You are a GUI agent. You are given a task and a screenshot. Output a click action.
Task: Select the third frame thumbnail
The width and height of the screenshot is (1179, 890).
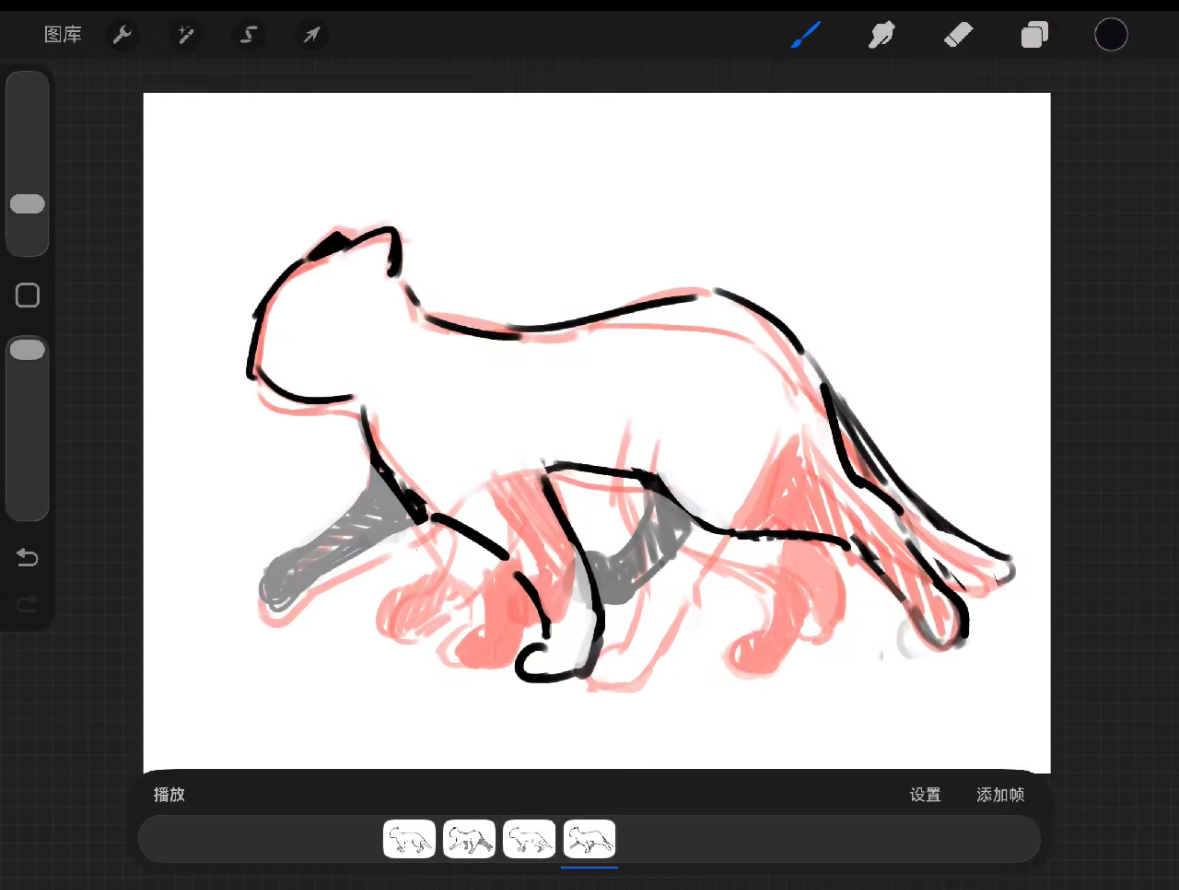click(x=529, y=839)
